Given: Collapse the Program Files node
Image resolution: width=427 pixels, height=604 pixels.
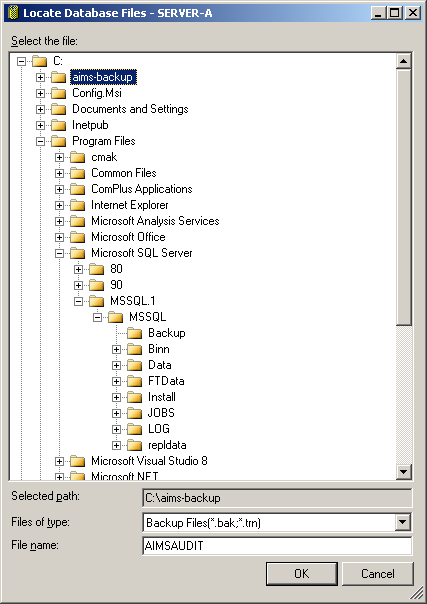Looking at the screenshot, I should 40,141.
